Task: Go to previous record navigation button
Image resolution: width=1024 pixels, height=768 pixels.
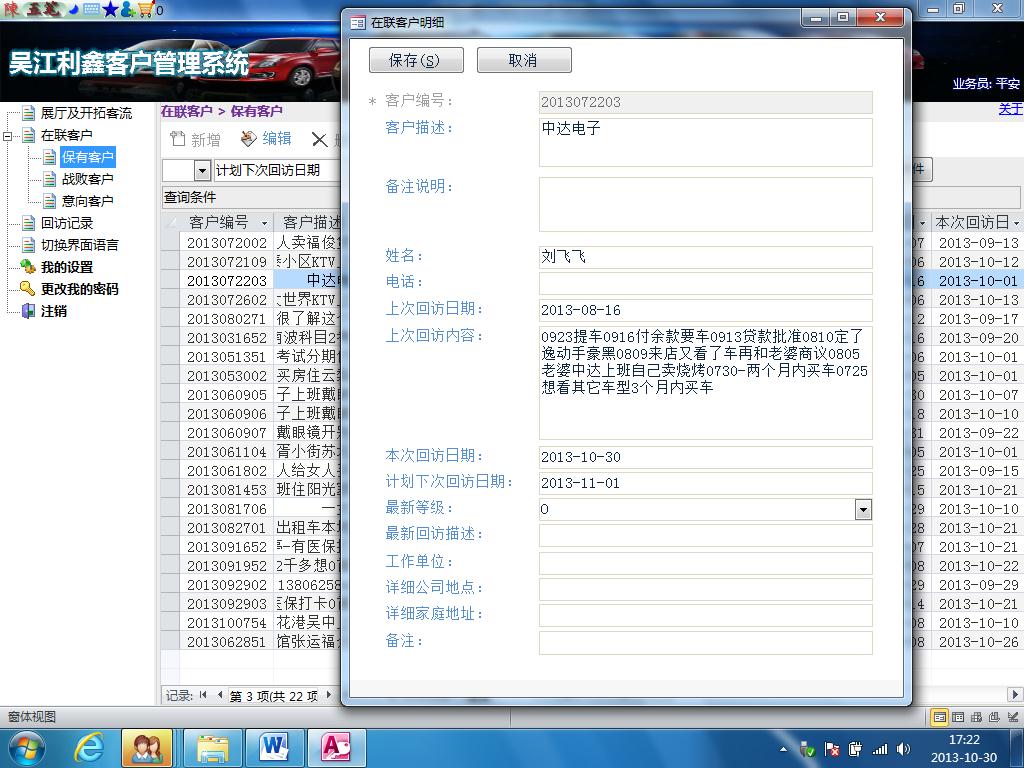Action: (220, 696)
